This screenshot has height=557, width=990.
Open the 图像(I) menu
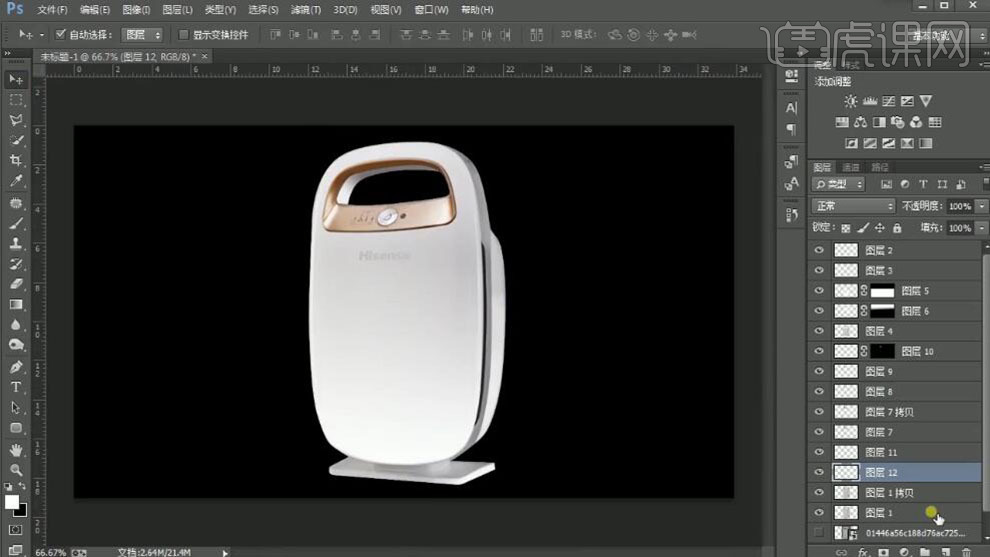[136, 9]
